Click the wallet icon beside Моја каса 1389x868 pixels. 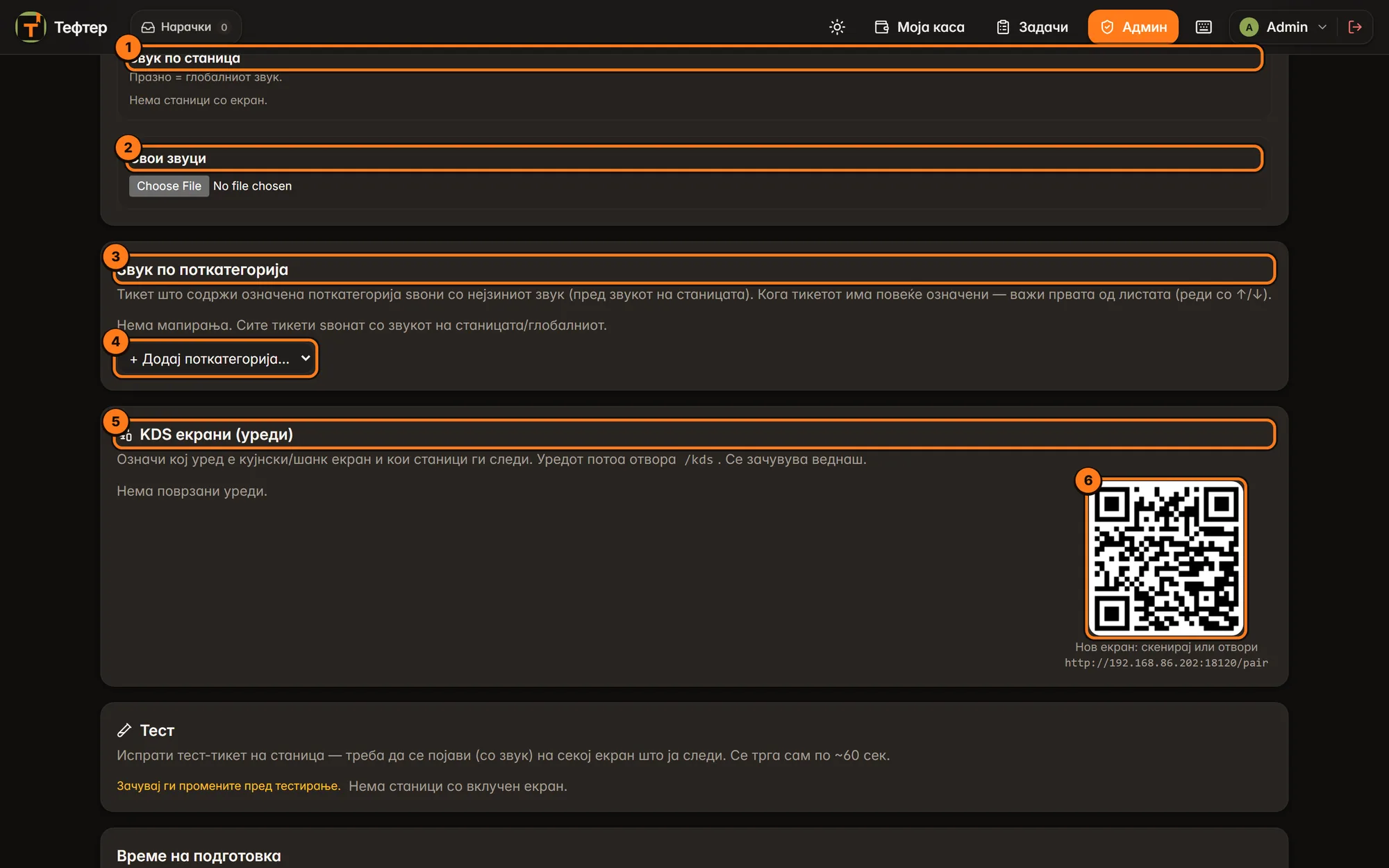click(x=881, y=27)
